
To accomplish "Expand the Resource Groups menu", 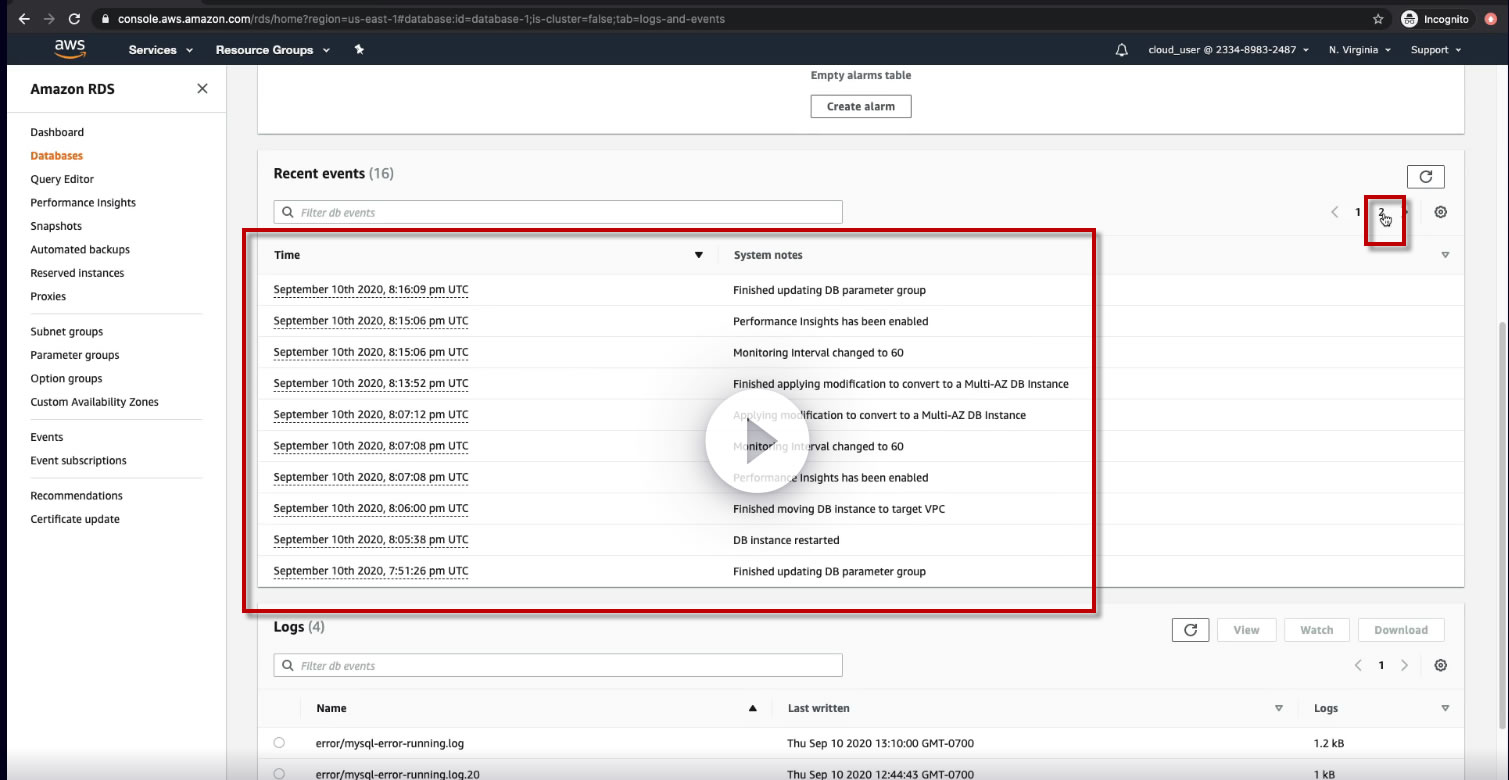I will 272,50.
